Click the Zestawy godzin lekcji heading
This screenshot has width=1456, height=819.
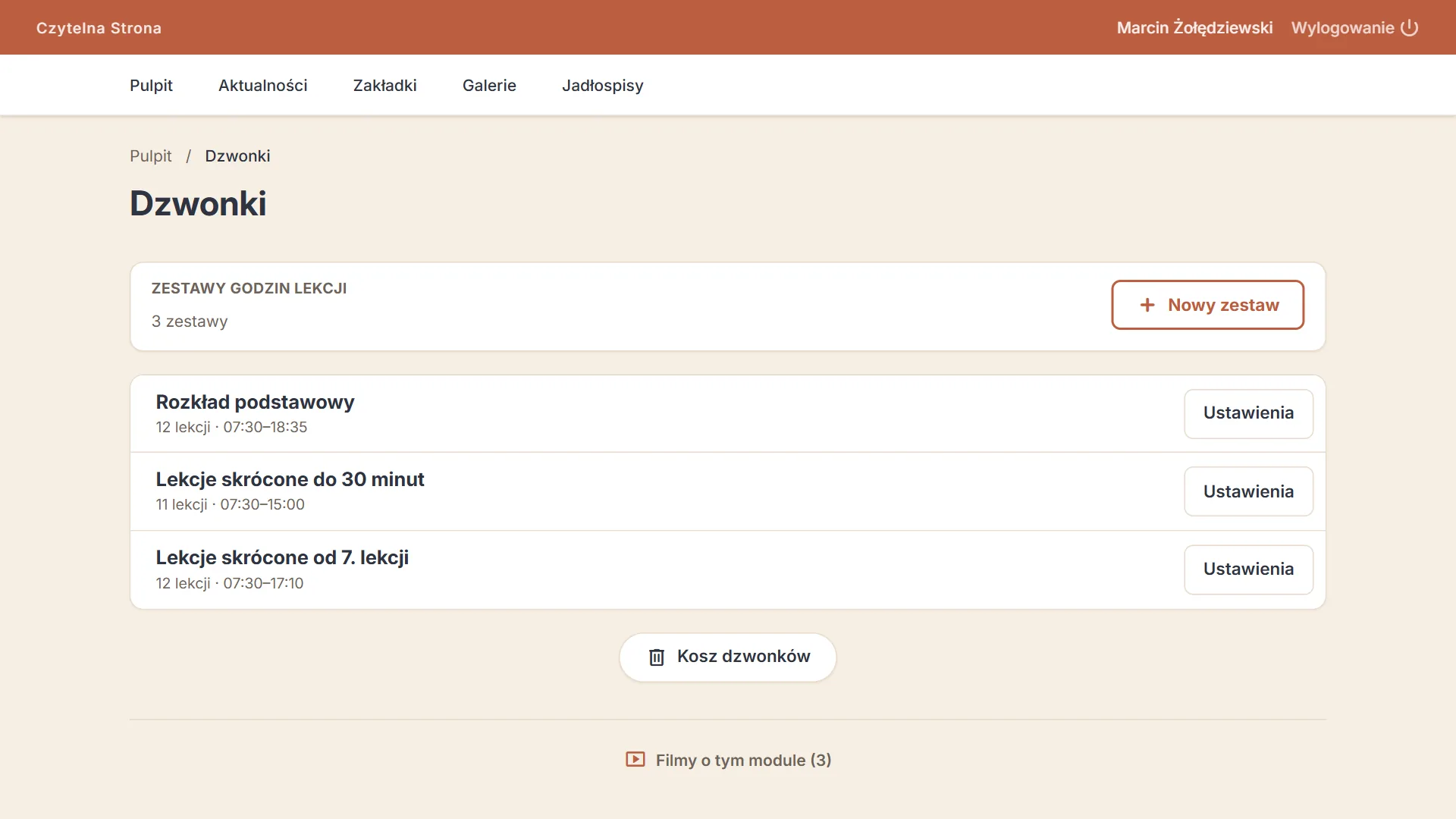pos(249,288)
